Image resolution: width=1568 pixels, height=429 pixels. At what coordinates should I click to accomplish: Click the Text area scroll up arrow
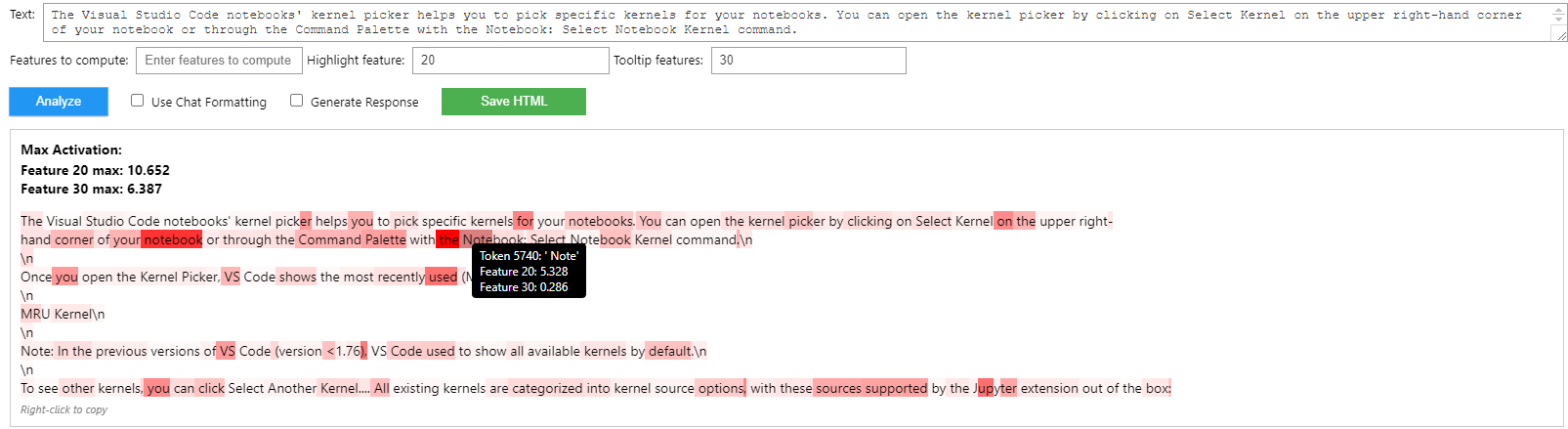click(x=1558, y=10)
